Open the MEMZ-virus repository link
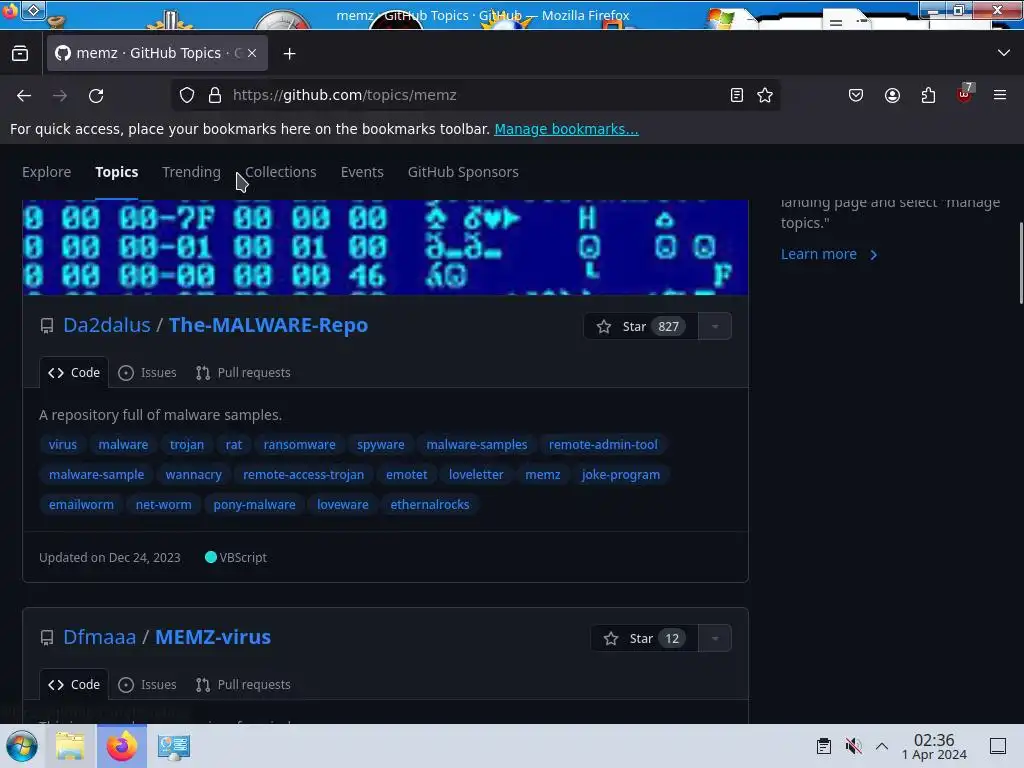Viewport: 1024px width, 768px height. pos(213,637)
